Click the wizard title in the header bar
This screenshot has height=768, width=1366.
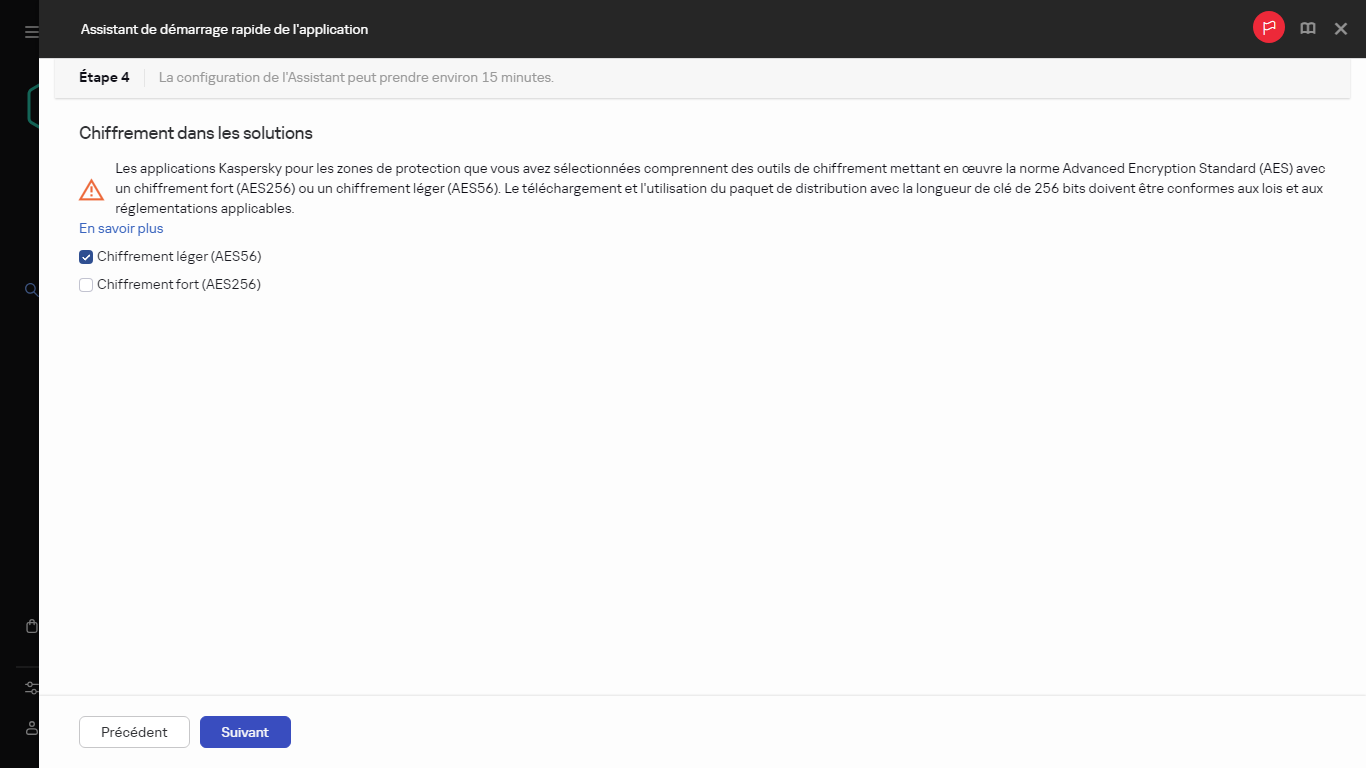(224, 29)
